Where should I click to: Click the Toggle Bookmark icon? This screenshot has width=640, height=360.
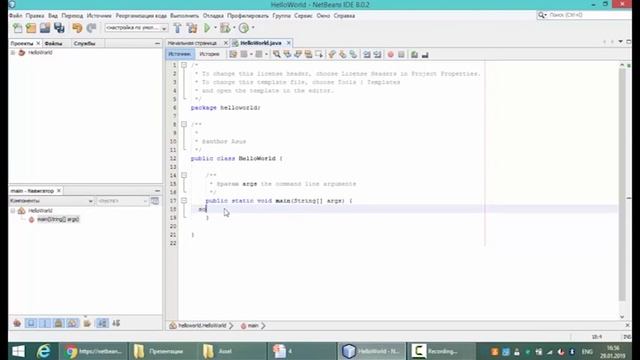pos(353,54)
